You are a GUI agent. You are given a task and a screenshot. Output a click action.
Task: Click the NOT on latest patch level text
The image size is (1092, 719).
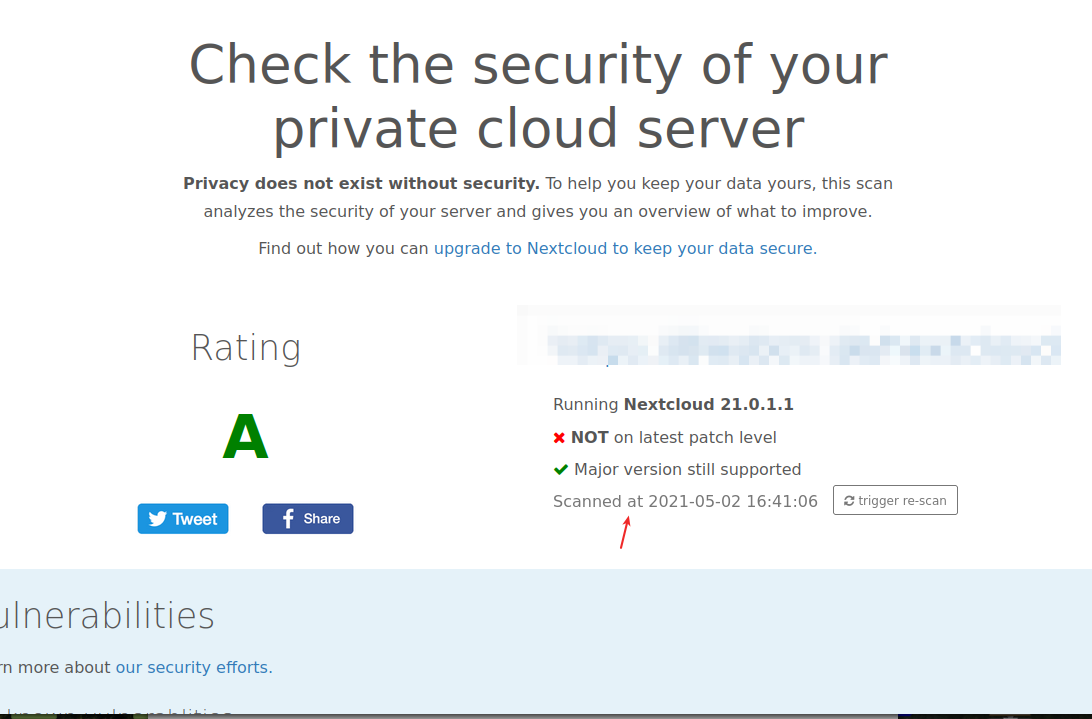click(x=673, y=438)
